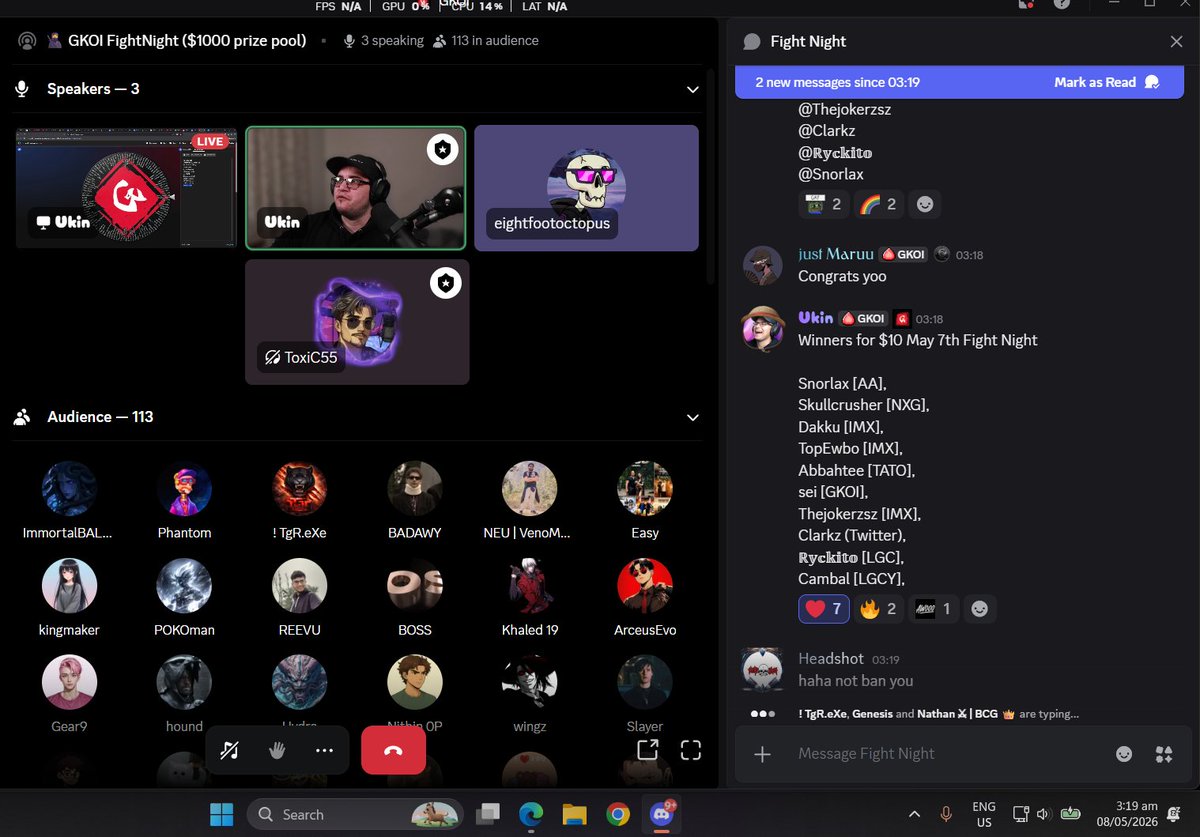Toggle the heart reaction with 7 count
Image resolution: width=1200 pixels, height=837 pixels.
(x=824, y=608)
